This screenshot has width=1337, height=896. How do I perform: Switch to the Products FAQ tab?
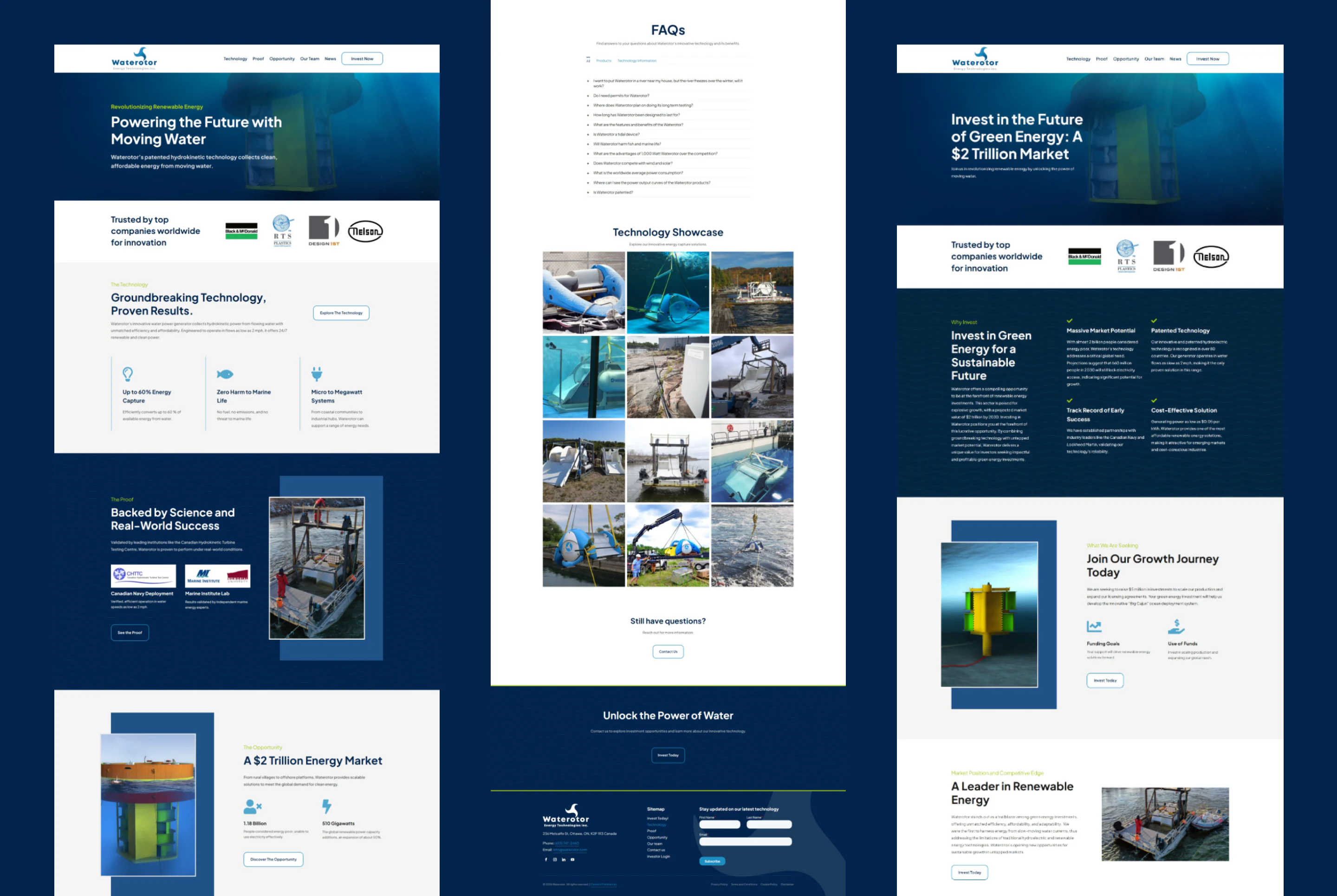604,60
